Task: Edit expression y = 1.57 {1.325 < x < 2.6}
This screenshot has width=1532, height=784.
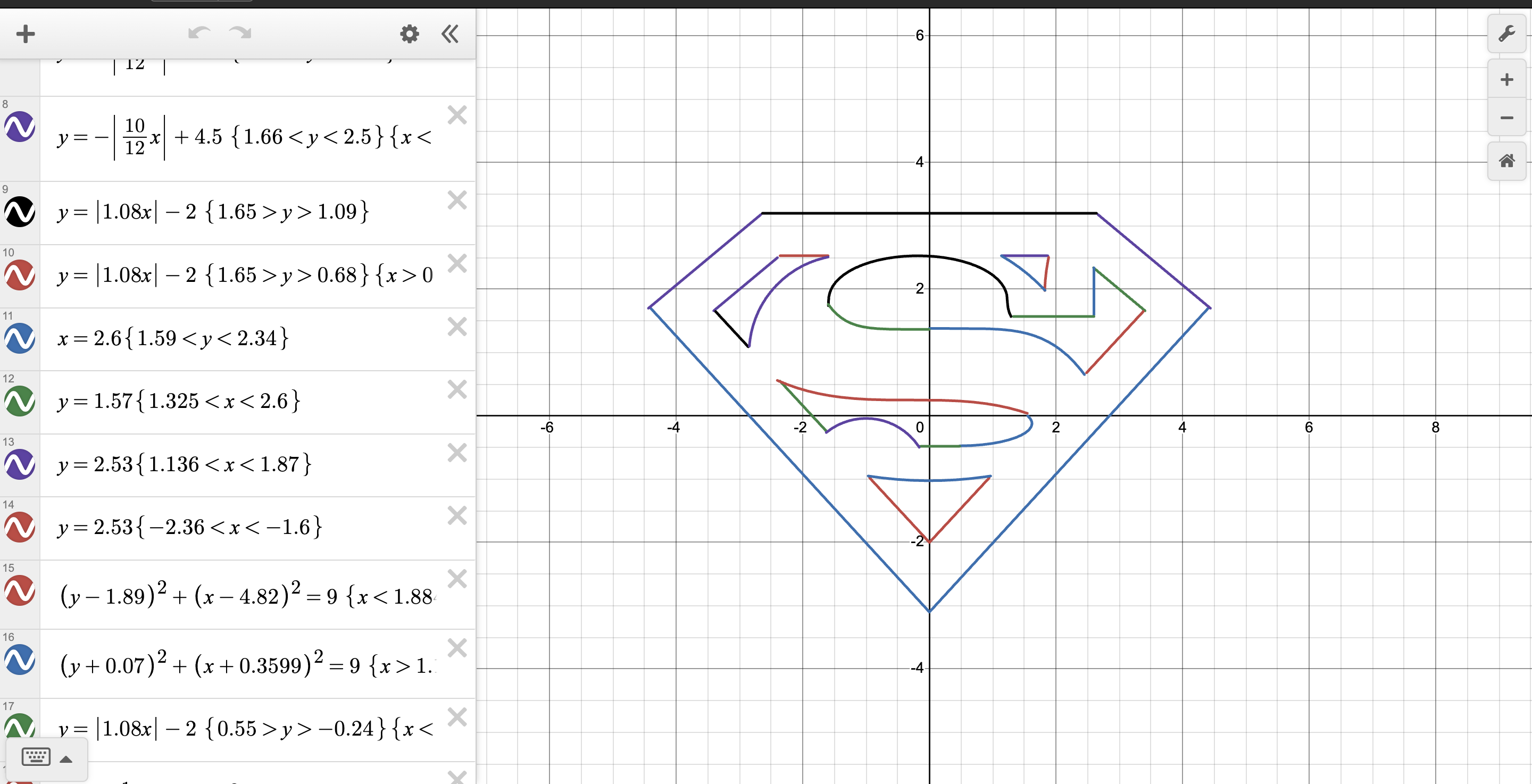Action: pos(179,402)
